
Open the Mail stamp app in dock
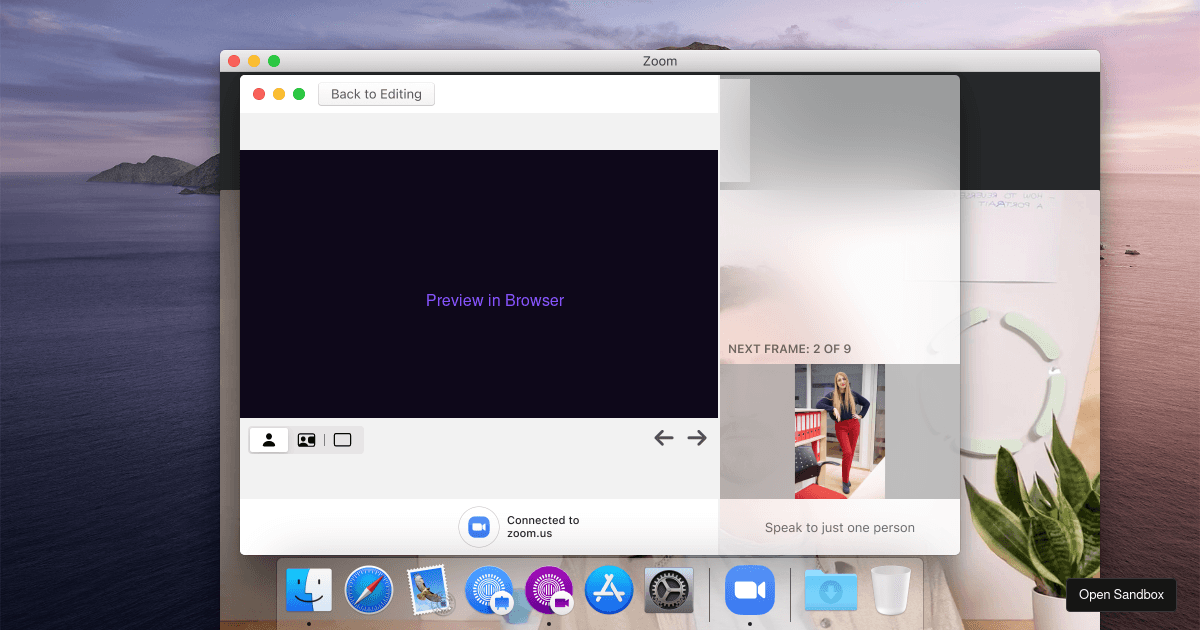[x=430, y=589]
